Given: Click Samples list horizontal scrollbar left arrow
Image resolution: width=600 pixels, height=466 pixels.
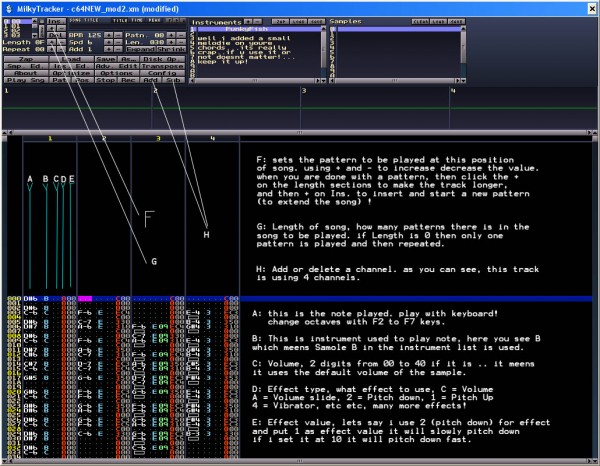Looking at the screenshot, I should pyautogui.click(x=332, y=81).
